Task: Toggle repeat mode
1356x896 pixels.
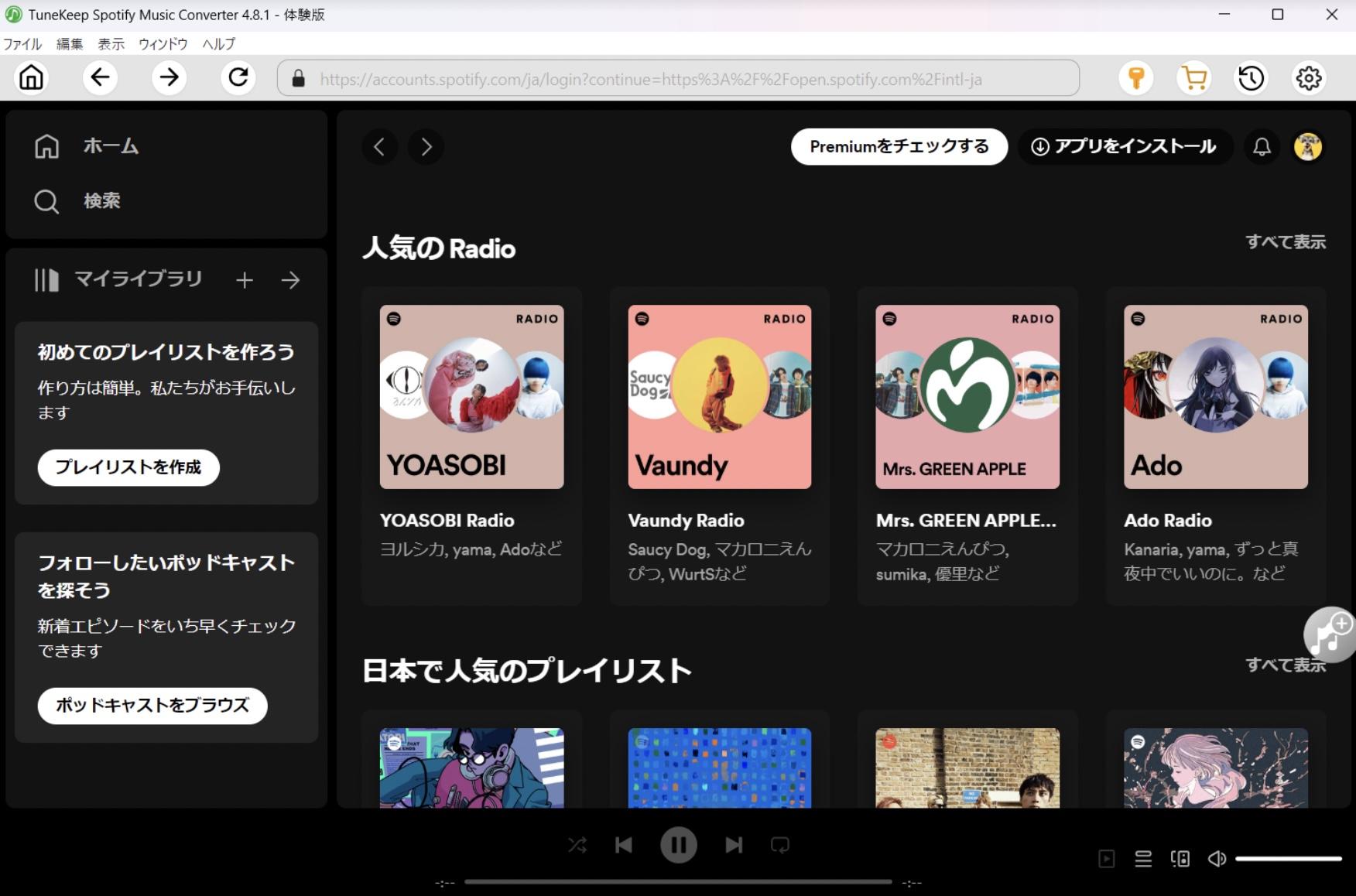Action: click(780, 845)
